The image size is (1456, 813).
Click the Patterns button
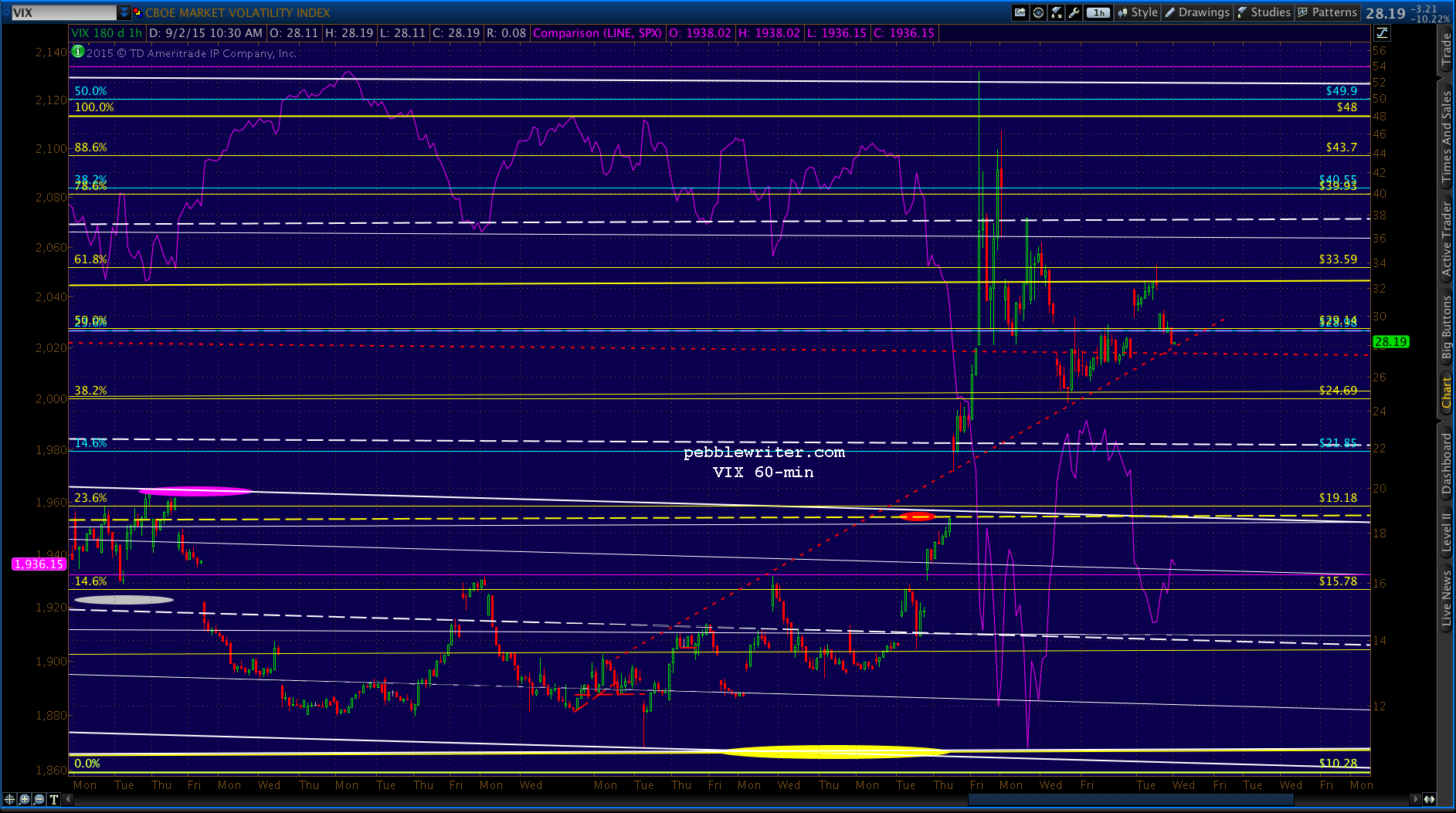(x=1327, y=12)
